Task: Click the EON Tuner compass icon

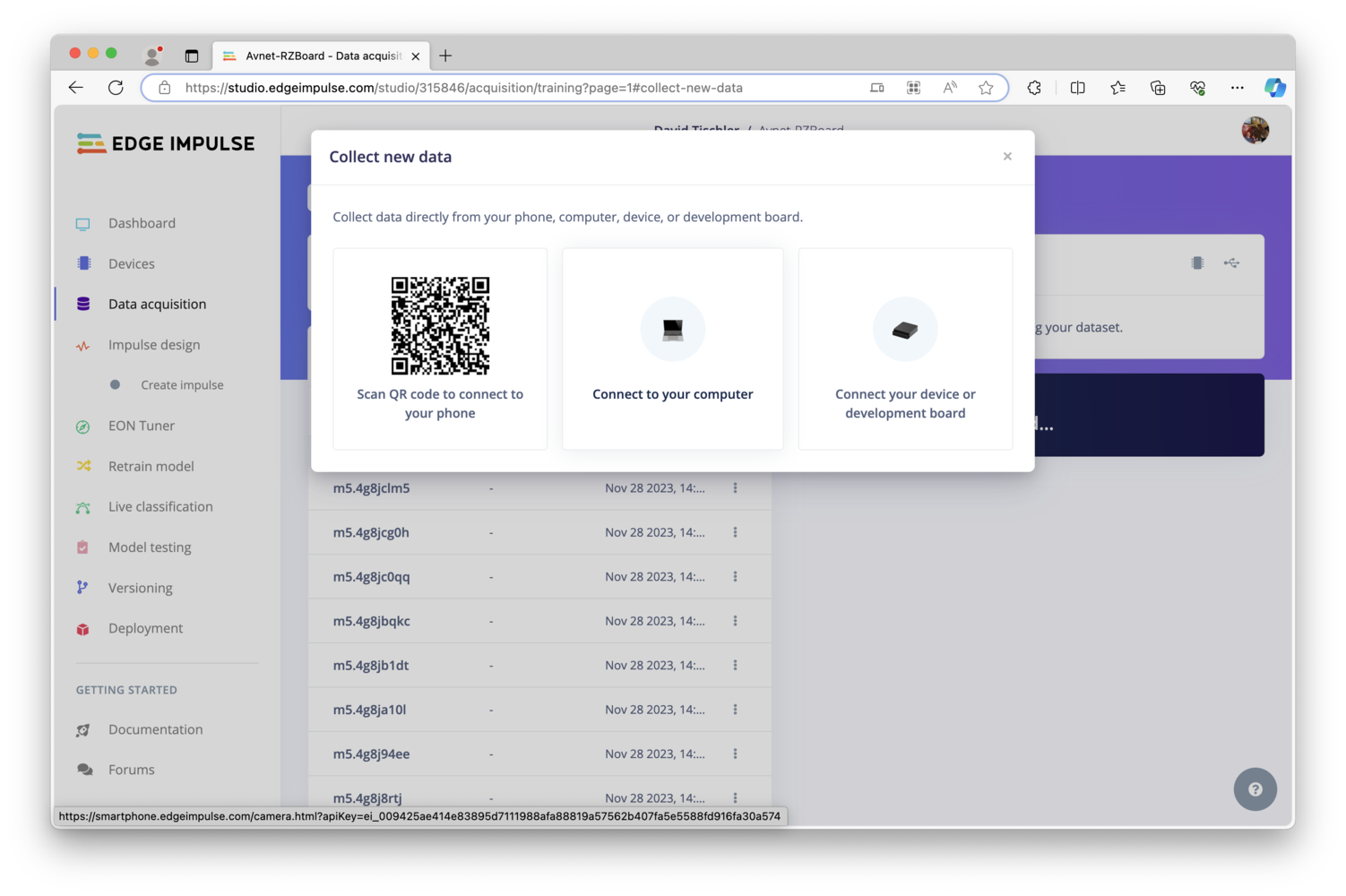Action: coord(83,426)
